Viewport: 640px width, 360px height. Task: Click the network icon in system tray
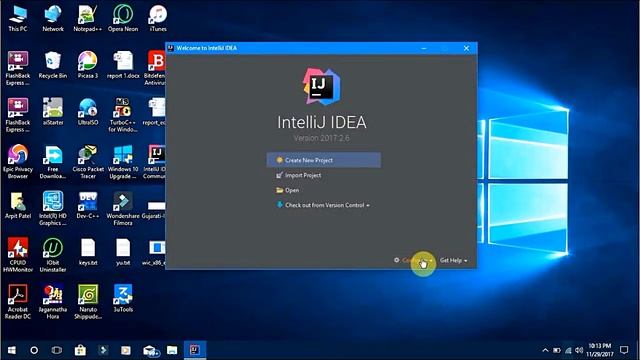click(568, 350)
